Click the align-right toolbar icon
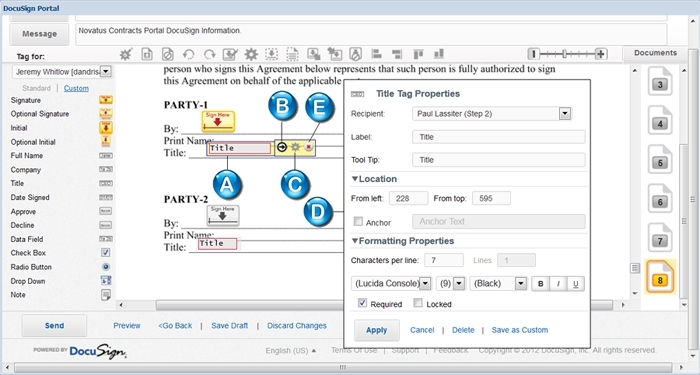Image resolution: width=700 pixels, height=375 pixels. pos(397,54)
